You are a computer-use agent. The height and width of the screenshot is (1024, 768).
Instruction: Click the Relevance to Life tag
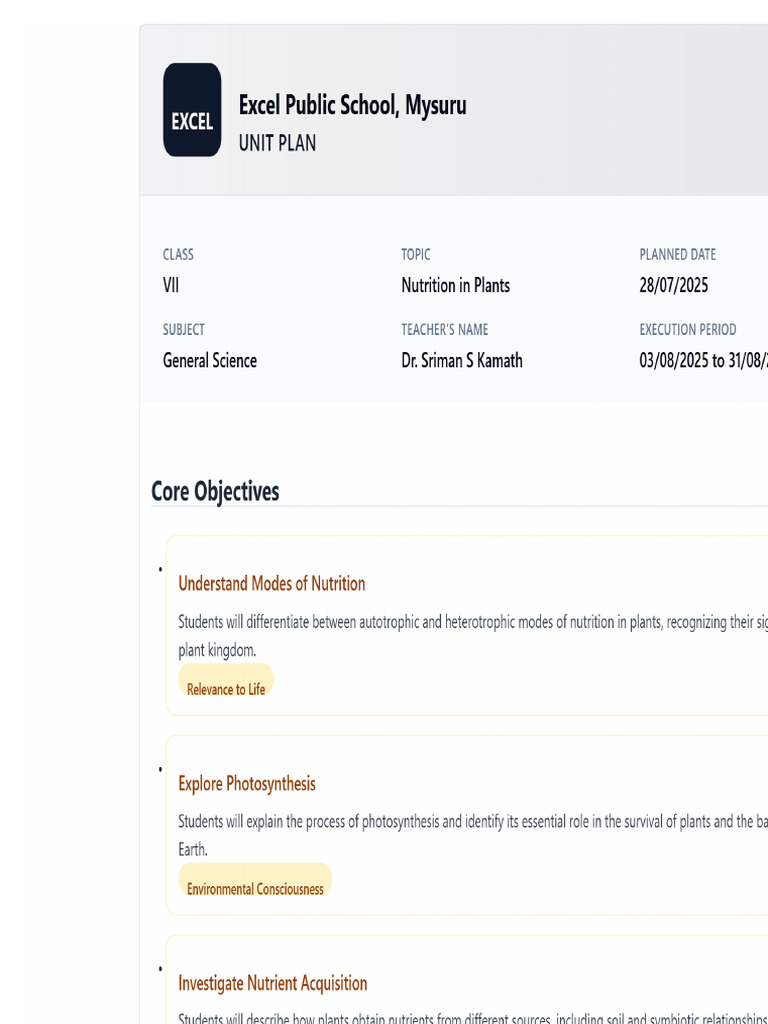coord(226,689)
